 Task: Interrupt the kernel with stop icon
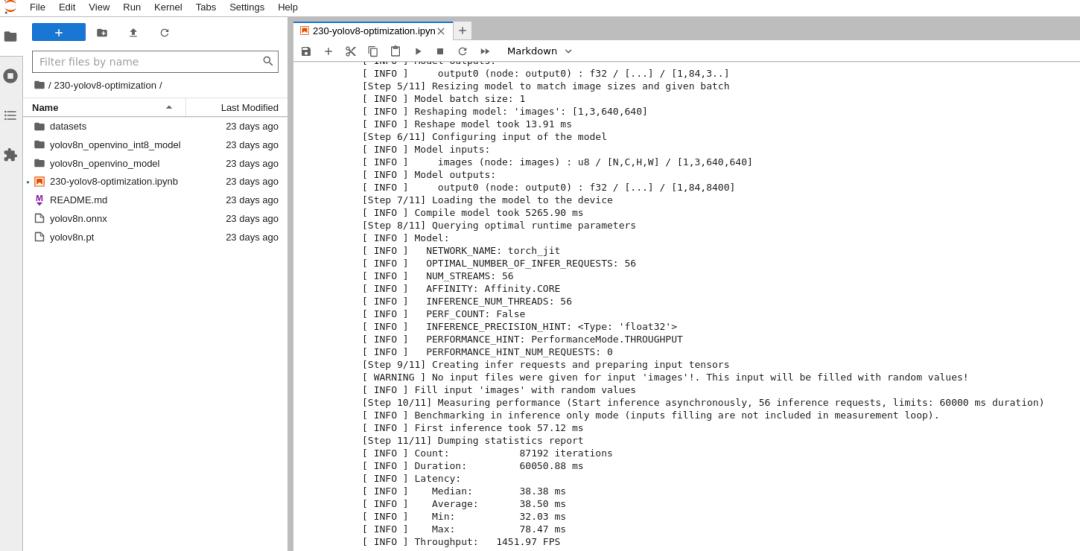[x=440, y=51]
